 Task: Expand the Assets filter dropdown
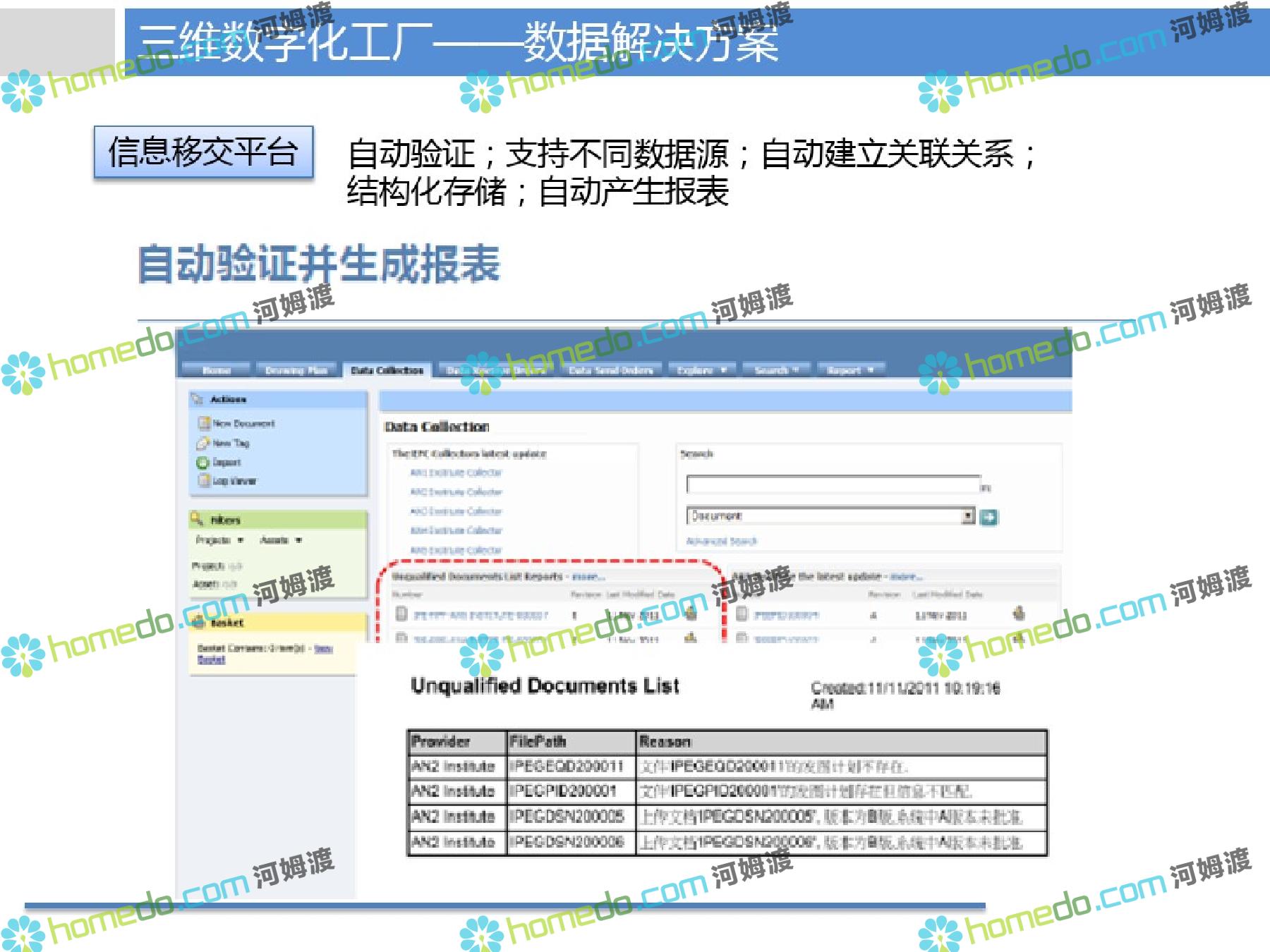(298, 540)
